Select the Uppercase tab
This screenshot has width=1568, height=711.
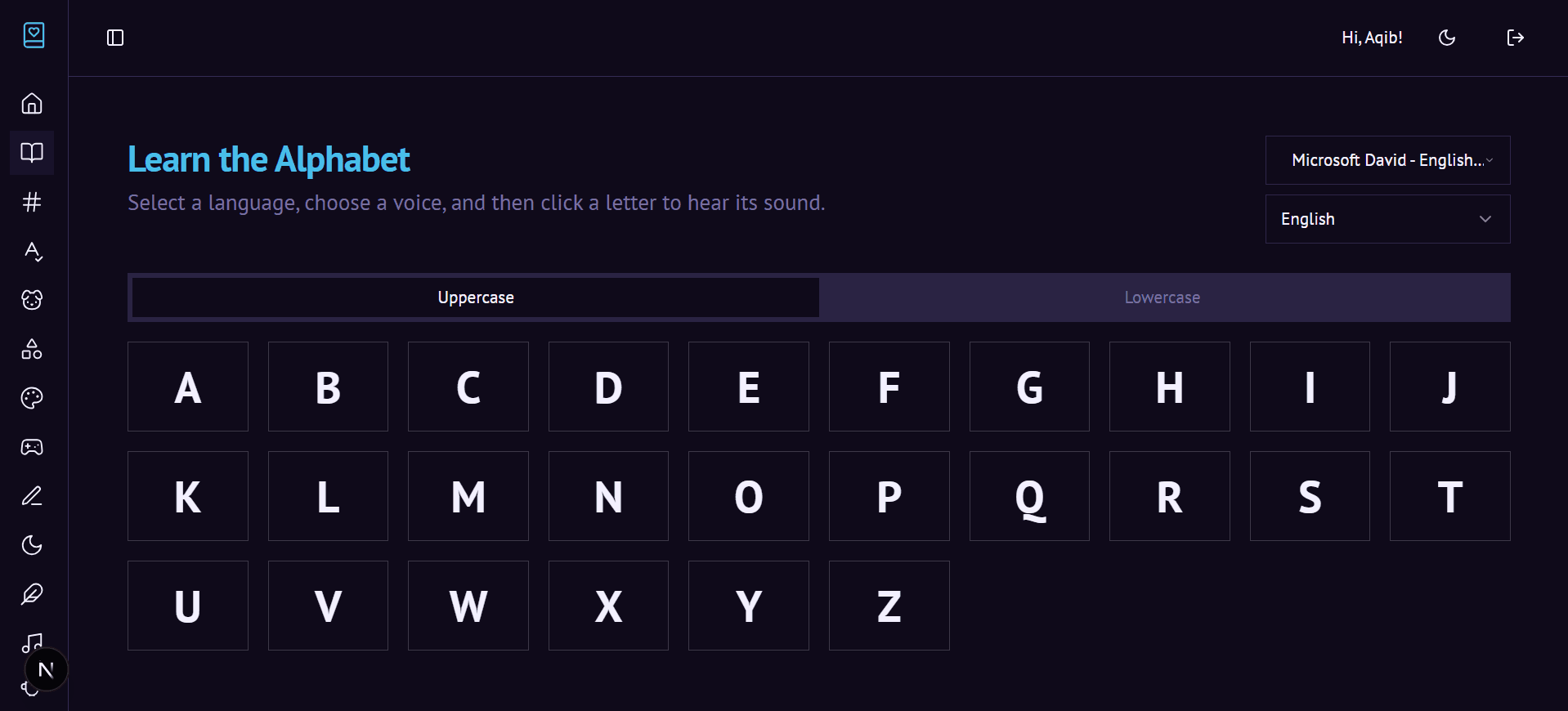(476, 297)
